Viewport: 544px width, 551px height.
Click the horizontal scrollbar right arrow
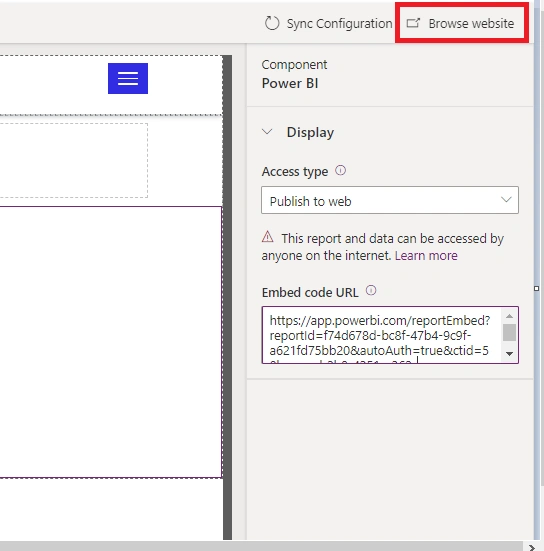tap(531, 547)
